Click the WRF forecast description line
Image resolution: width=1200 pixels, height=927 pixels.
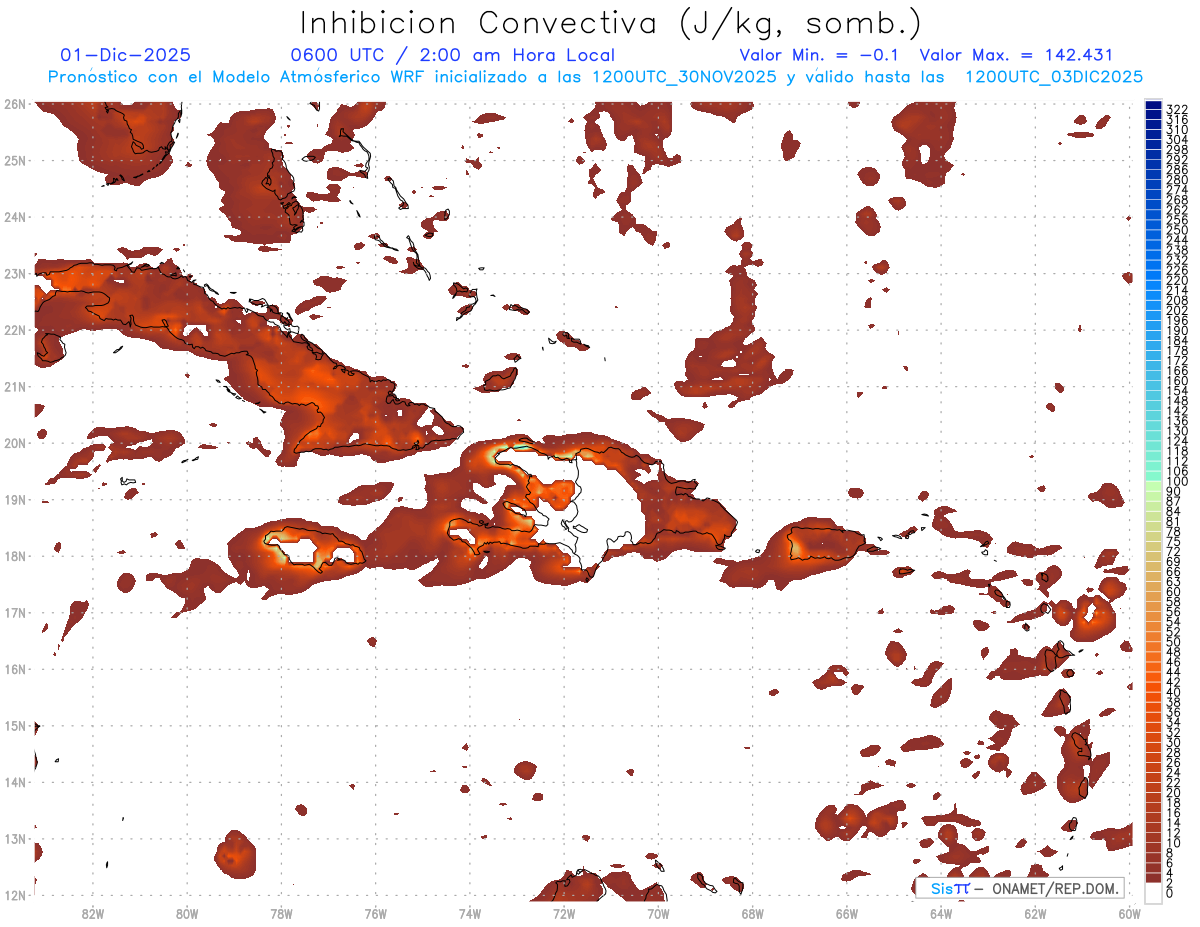click(x=595, y=77)
